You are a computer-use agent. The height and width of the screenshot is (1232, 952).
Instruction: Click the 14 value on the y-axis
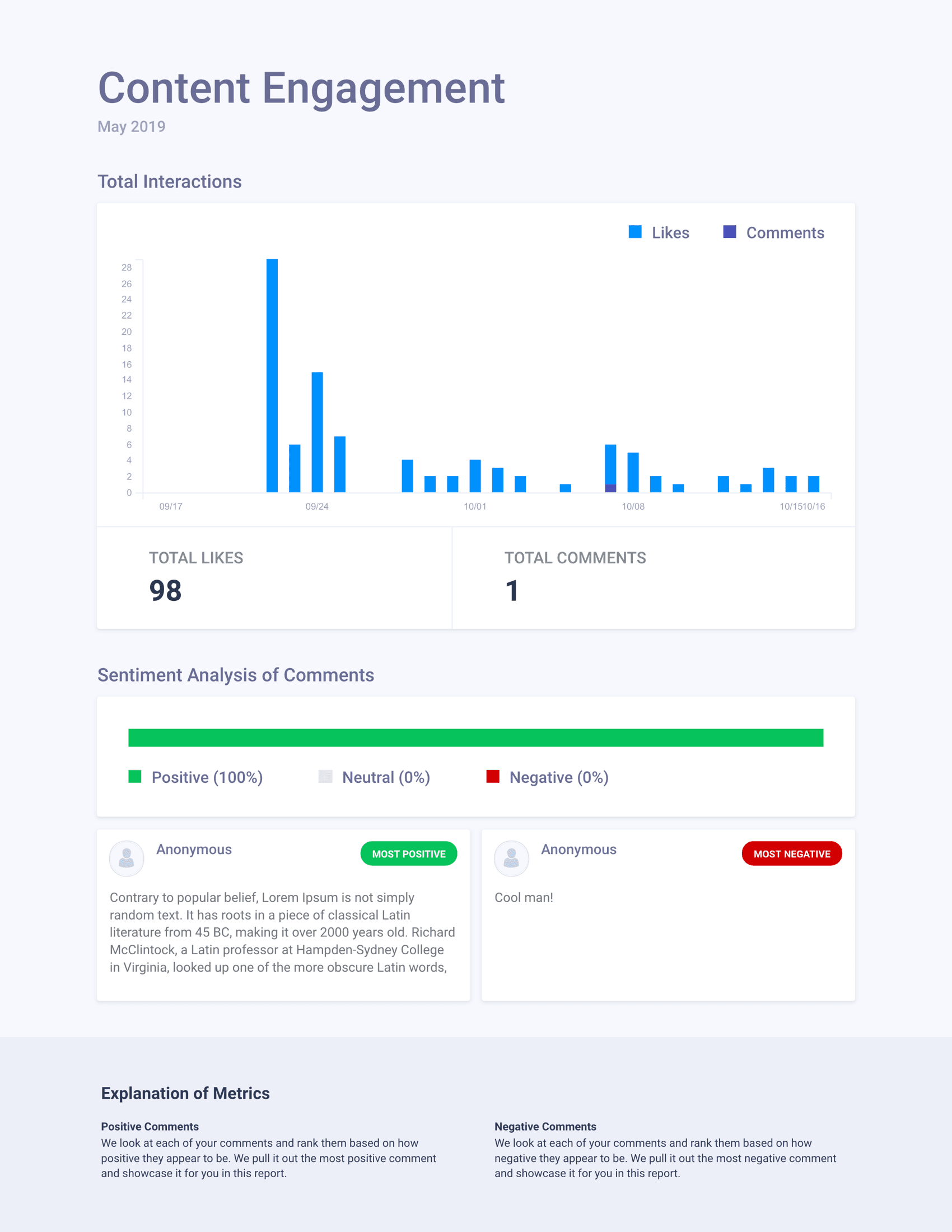pyautogui.click(x=127, y=380)
